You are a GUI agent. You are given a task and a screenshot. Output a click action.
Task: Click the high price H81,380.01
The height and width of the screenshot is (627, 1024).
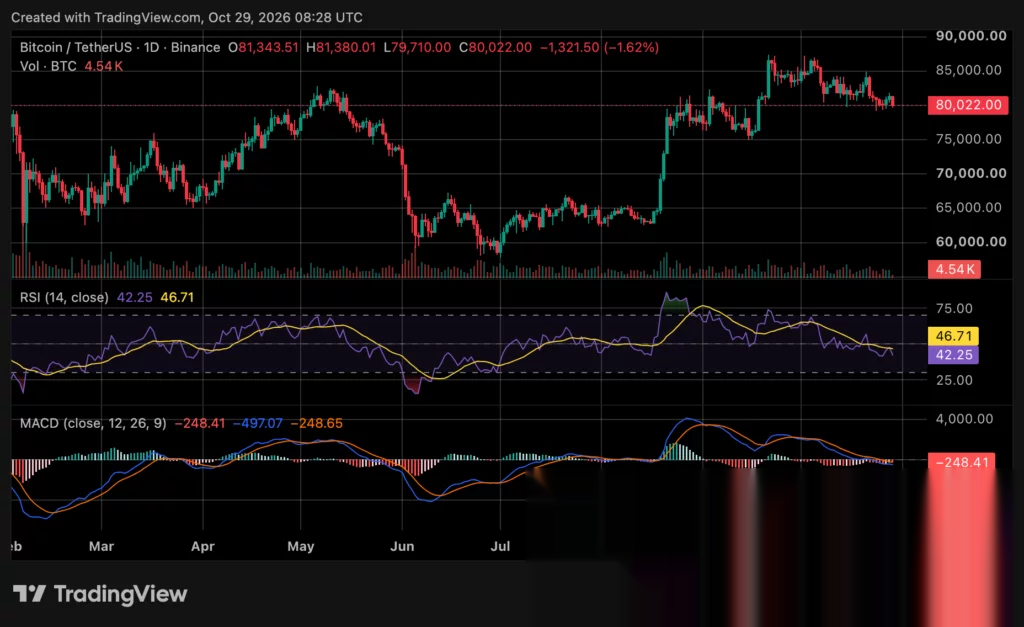341,47
